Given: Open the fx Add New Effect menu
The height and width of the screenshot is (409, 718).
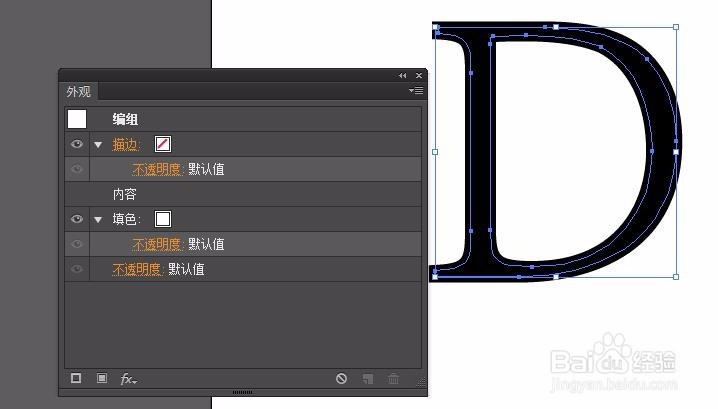Looking at the screenshot, I should [x=128, y=379].
